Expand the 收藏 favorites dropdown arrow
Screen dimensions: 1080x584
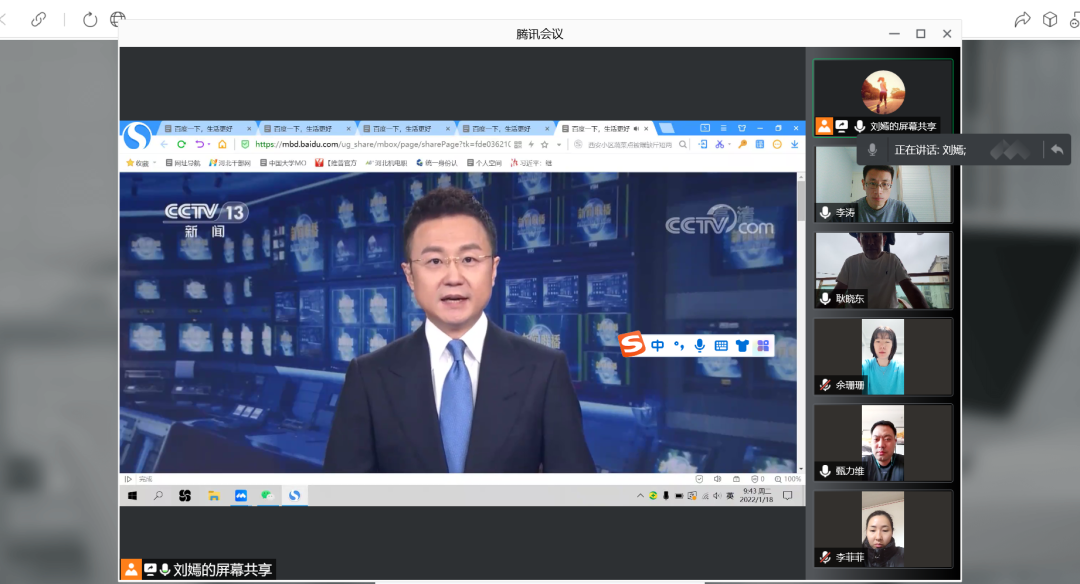[x=154, y=163]
